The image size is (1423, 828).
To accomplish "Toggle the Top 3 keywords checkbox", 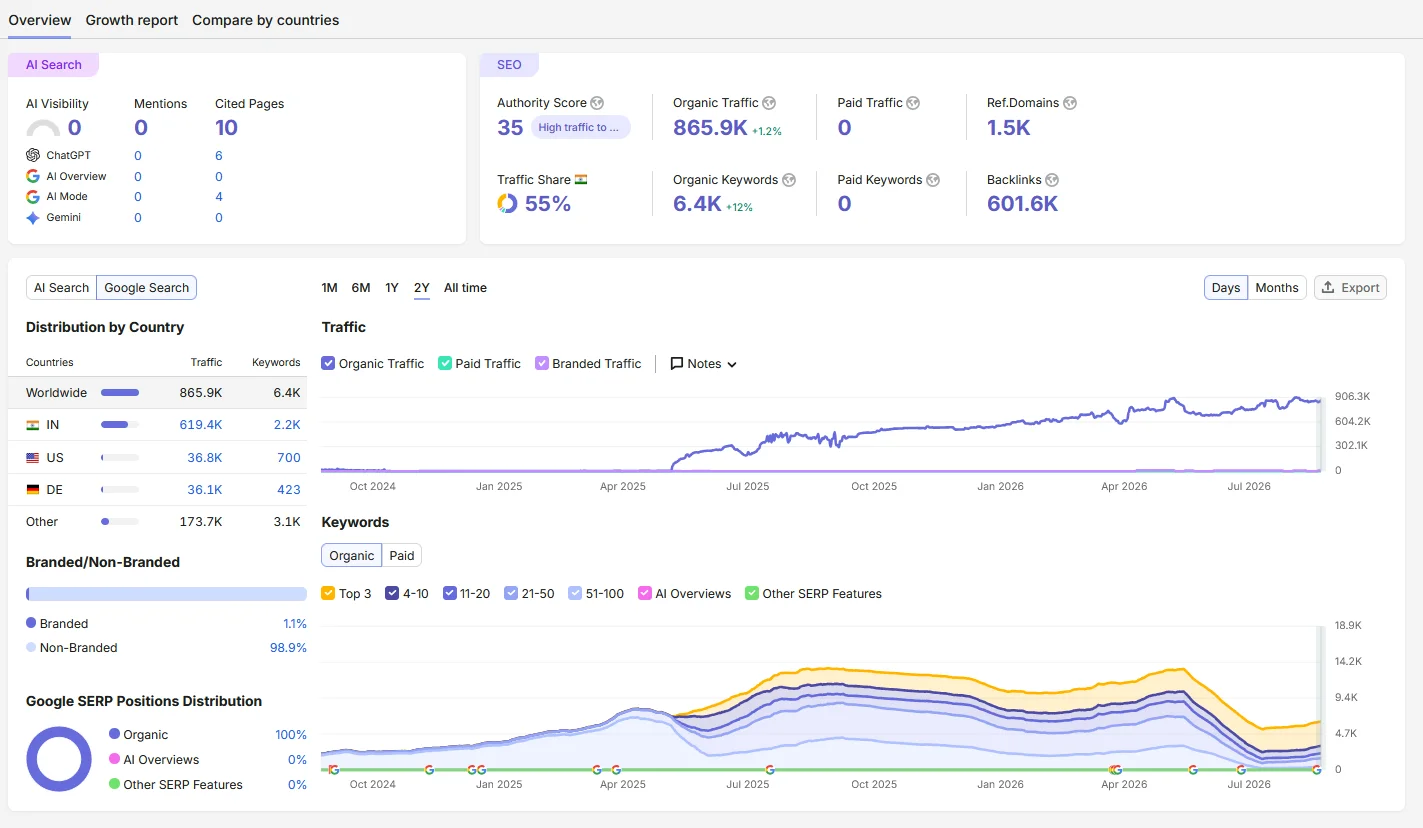I will pos(328,593).
